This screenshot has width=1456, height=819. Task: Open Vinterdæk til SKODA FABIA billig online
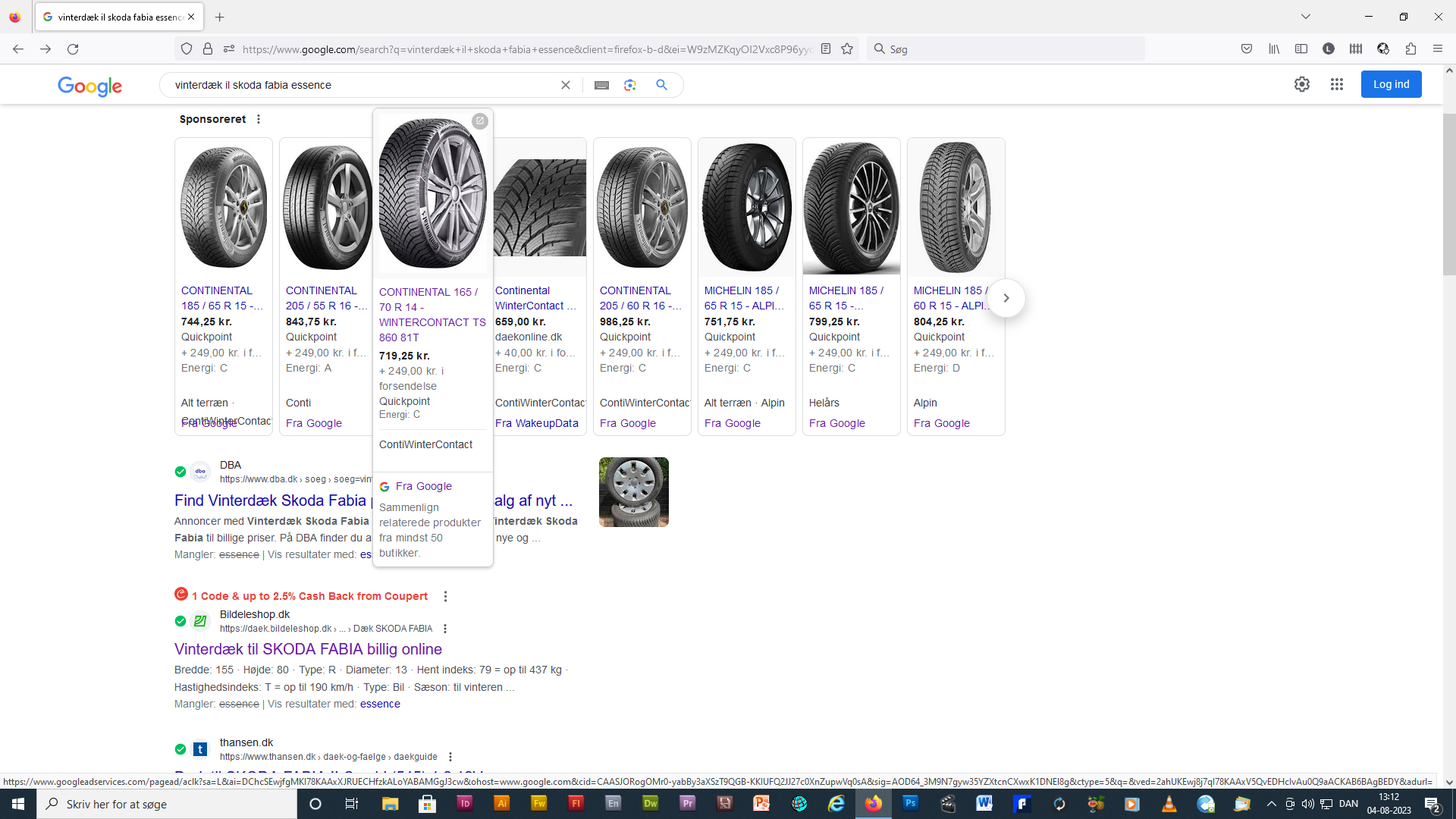pyautogui.click(x=308, y=649)
